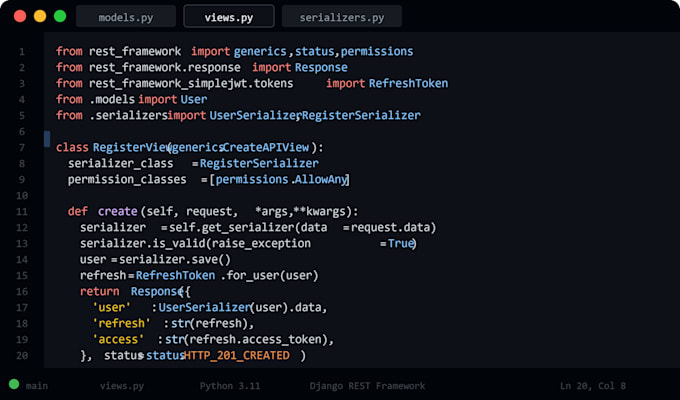This screenshot has width=680, height=400.
Task: Click the 'access' string key on line 19
Action: coord(118,340)
